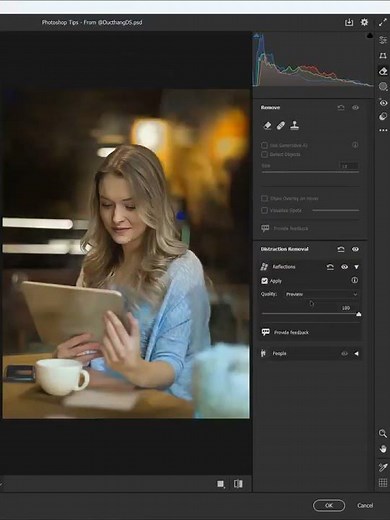390x520 pixels.
Task: Toggle People visibility eye
Action: (344, 354)
